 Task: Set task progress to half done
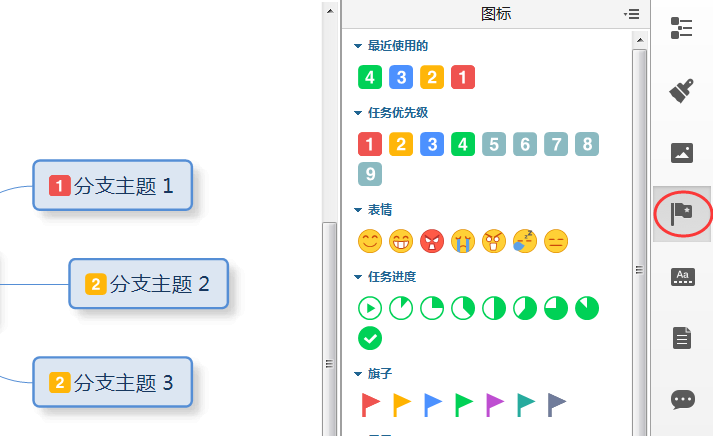[x=494, y=308]
